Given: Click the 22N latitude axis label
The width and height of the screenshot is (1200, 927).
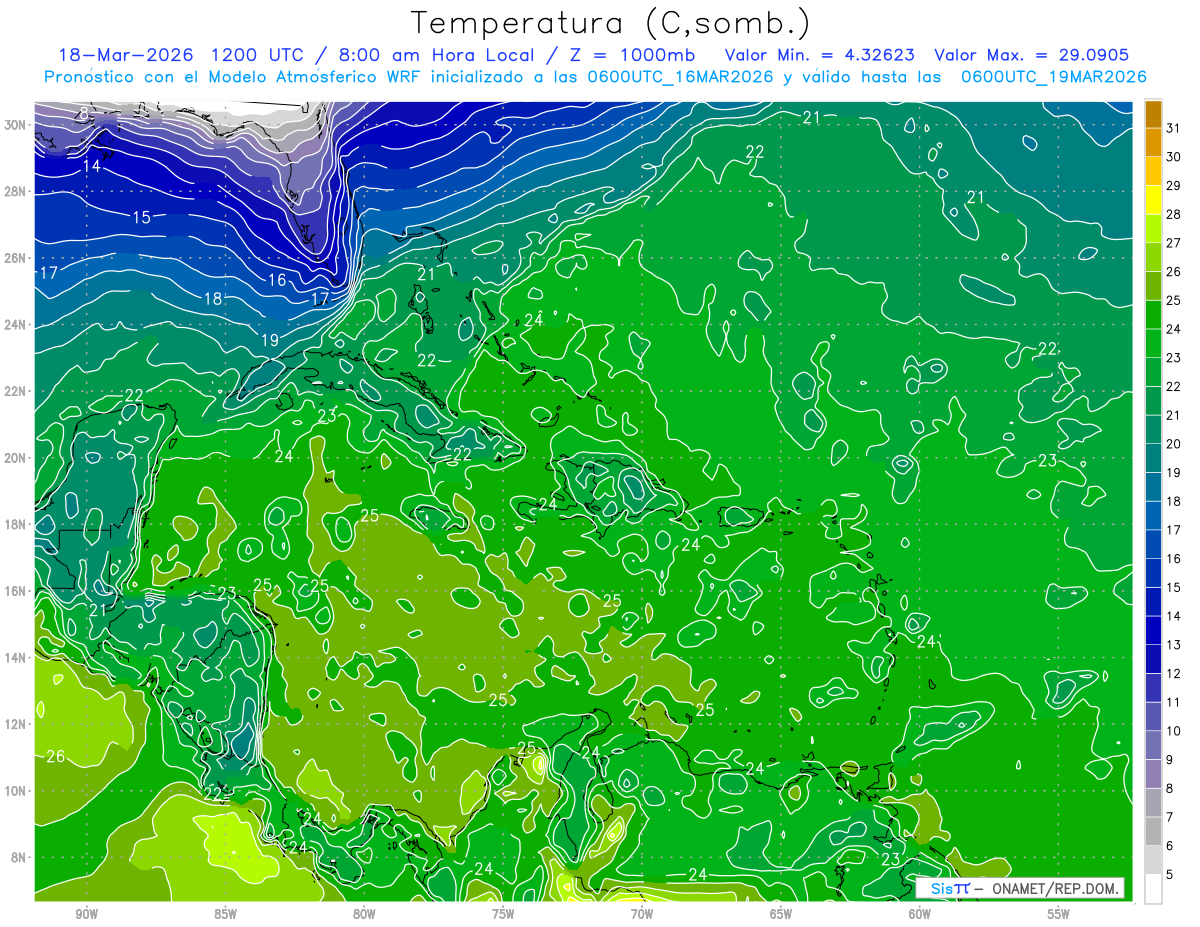Looking at the screenshot, I should pos(15,391).
